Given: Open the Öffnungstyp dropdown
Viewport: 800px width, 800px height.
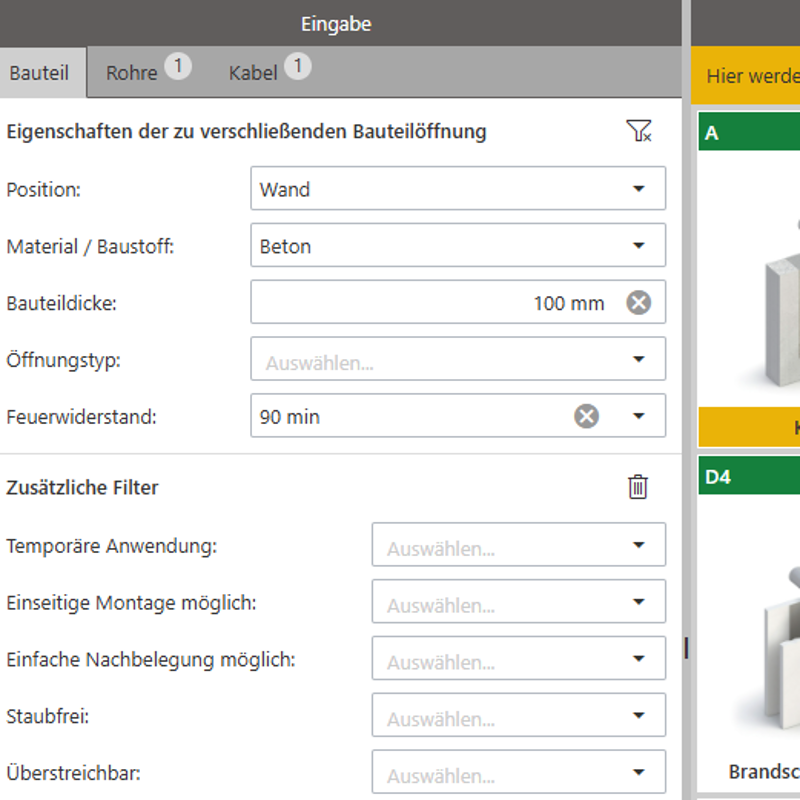Looking at the screenshot, I should click(x=457, y=360).
